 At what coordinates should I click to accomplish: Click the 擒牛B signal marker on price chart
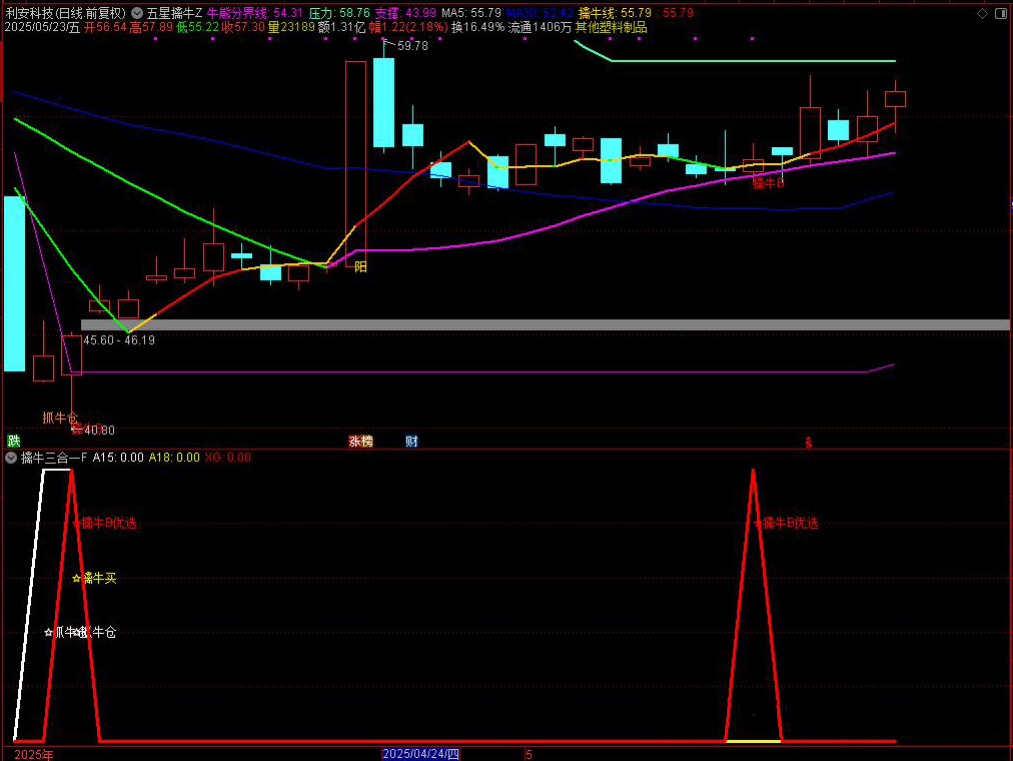[768, 183]
